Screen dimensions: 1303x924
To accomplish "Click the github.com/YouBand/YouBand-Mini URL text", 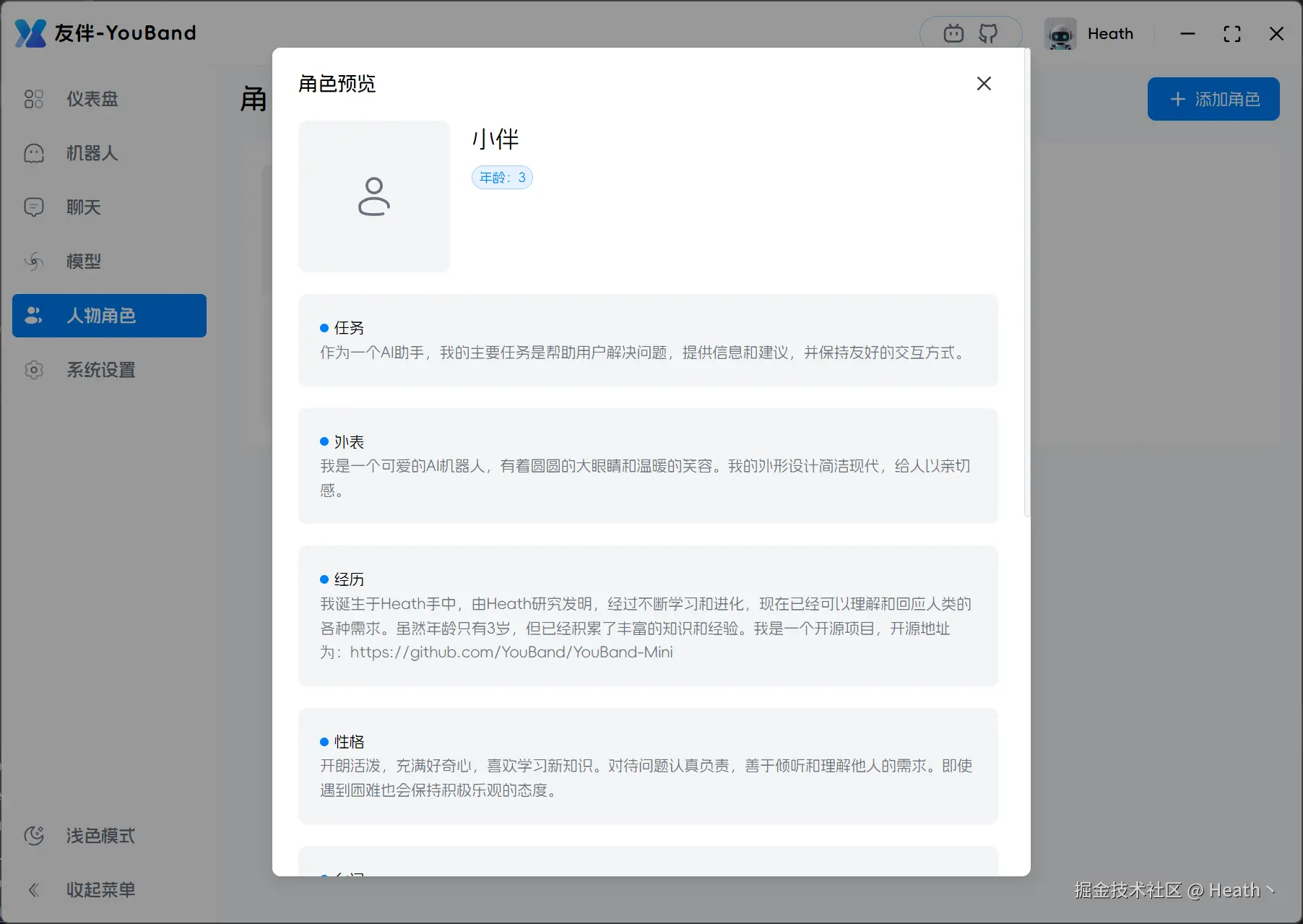I will [511, 652].
